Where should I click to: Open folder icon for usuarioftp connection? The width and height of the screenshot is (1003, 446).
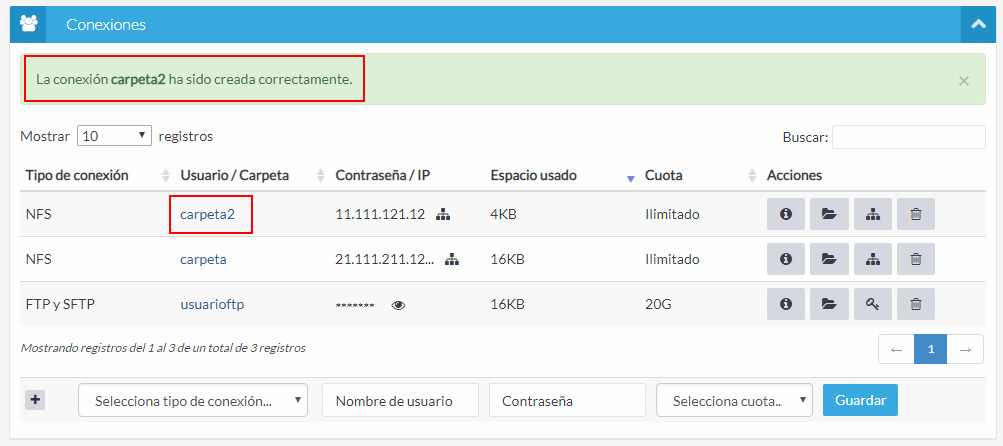(829, 304)
